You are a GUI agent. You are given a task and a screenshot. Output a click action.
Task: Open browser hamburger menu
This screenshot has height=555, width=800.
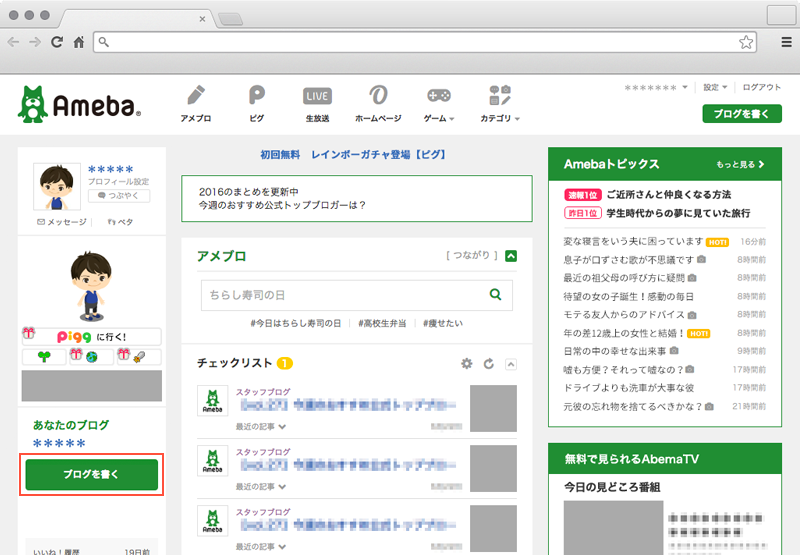click(787, 42)
